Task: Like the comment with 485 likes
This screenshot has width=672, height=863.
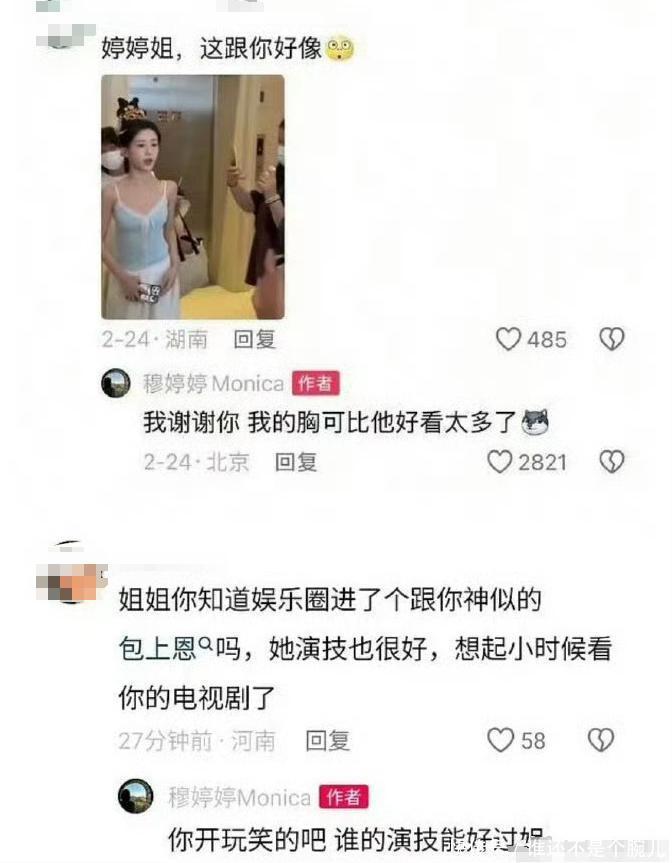Action: coord(508,339)
